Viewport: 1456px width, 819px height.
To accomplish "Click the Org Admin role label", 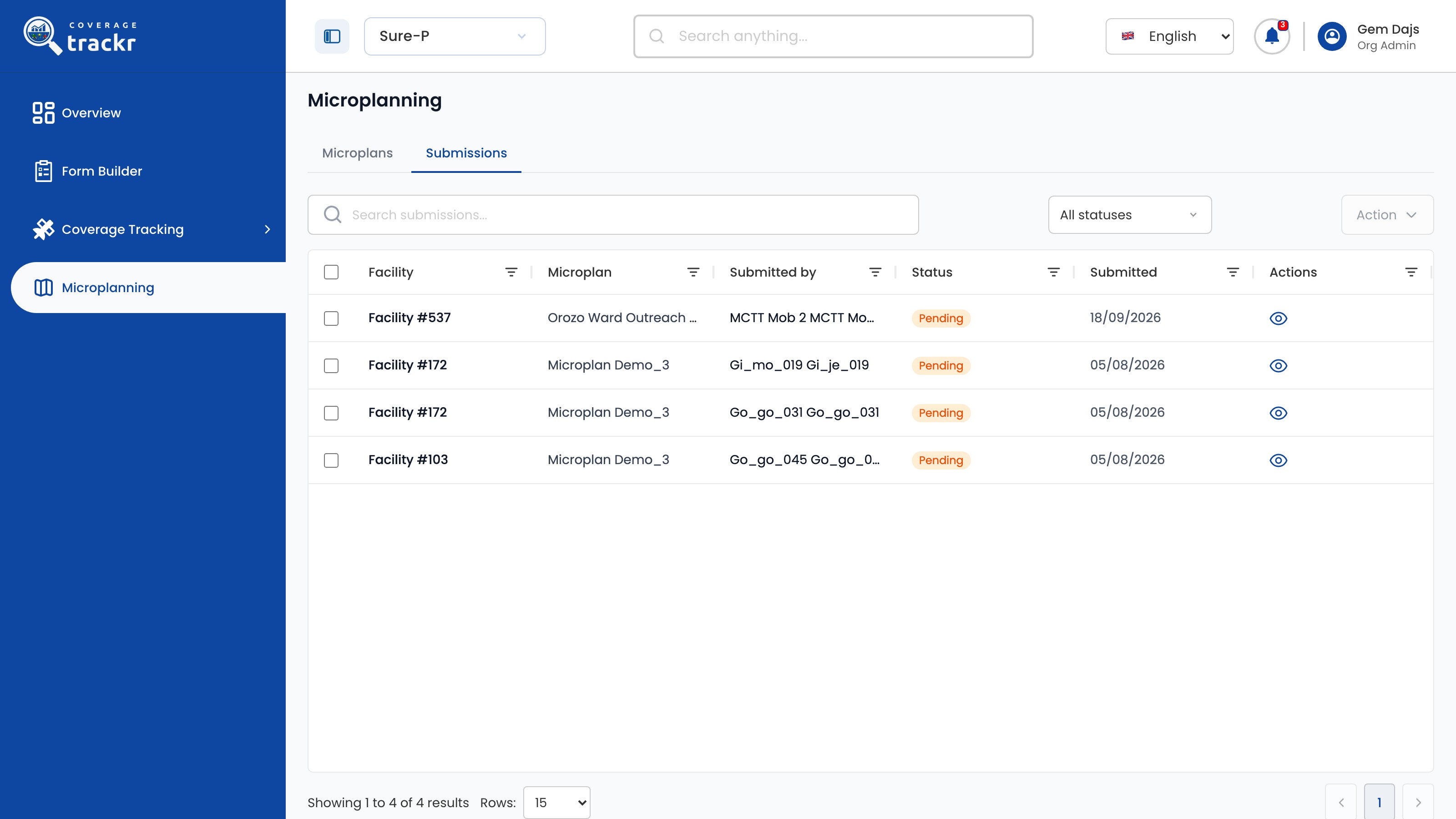I will (x=1386, y=46).
